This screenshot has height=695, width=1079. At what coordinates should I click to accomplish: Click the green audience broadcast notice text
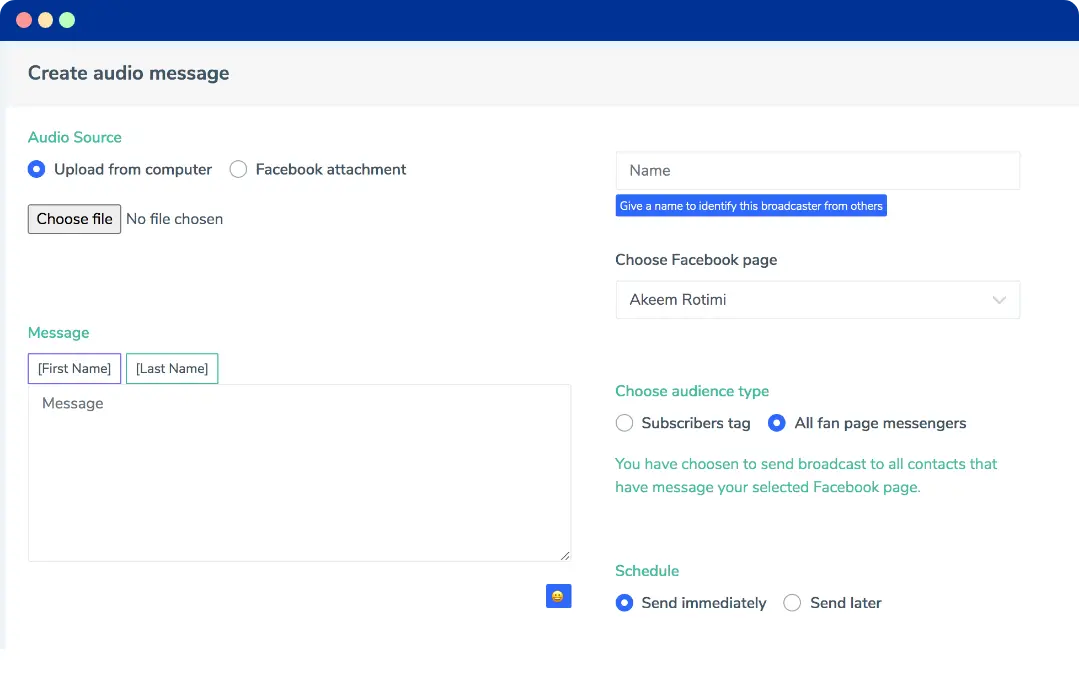(806, 475)
